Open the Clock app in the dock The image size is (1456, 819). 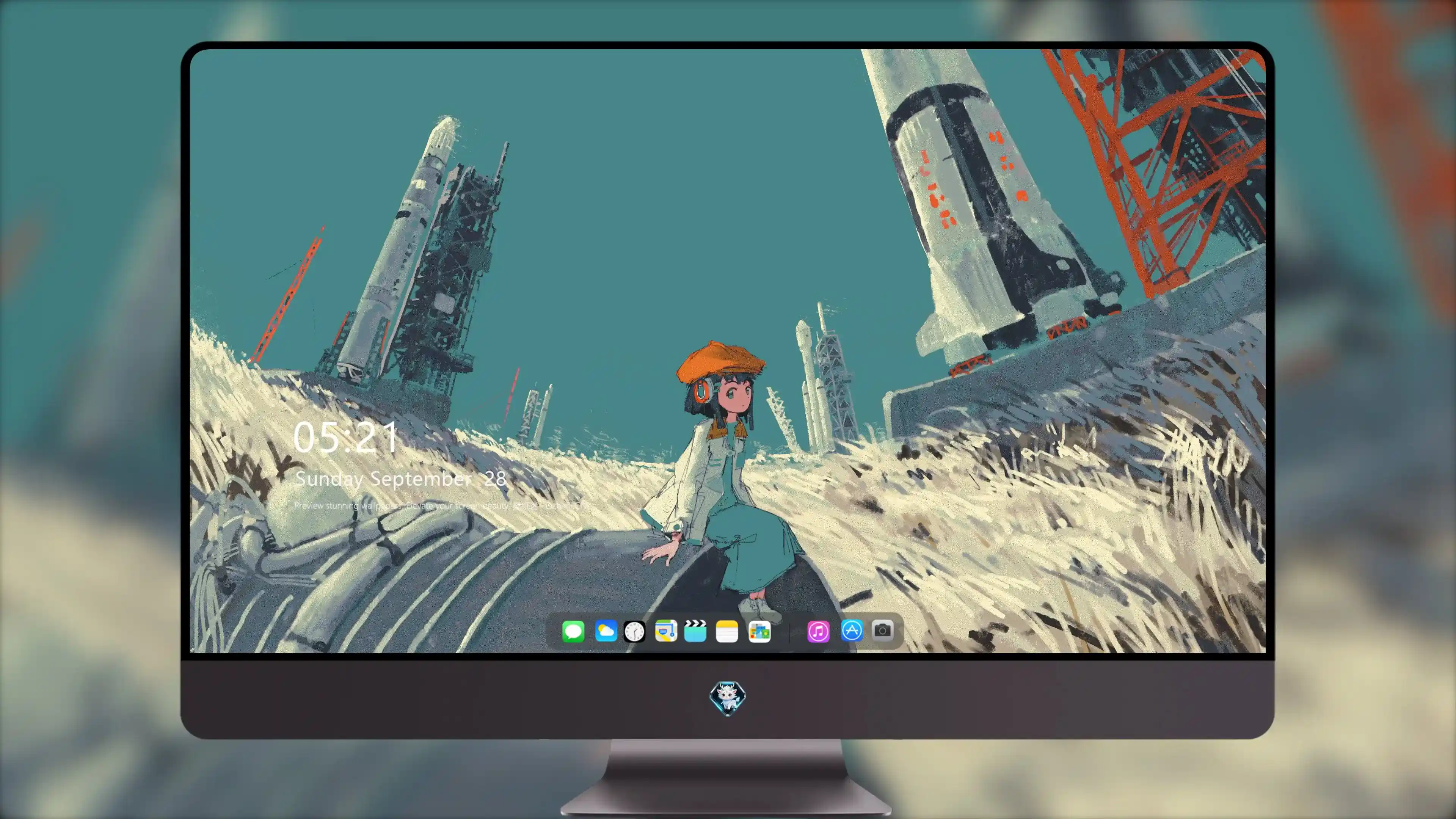coord(634,631)
